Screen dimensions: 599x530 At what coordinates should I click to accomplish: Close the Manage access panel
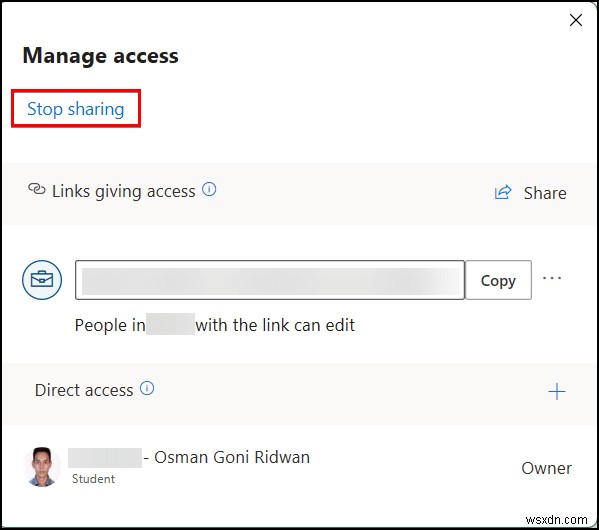click(x=576, y=20)
